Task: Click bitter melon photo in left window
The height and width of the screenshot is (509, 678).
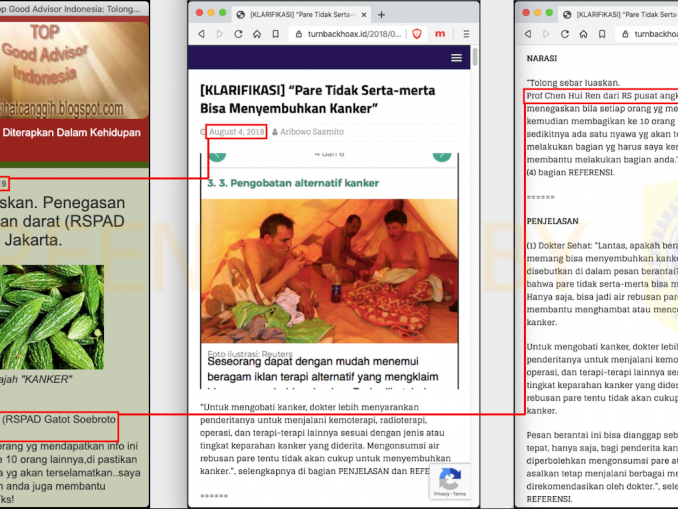Action: pos(52,317)
